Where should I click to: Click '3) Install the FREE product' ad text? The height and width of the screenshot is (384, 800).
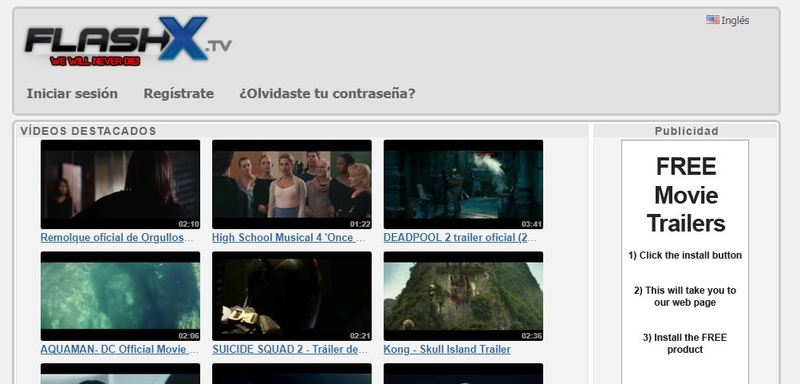point(685,344)
